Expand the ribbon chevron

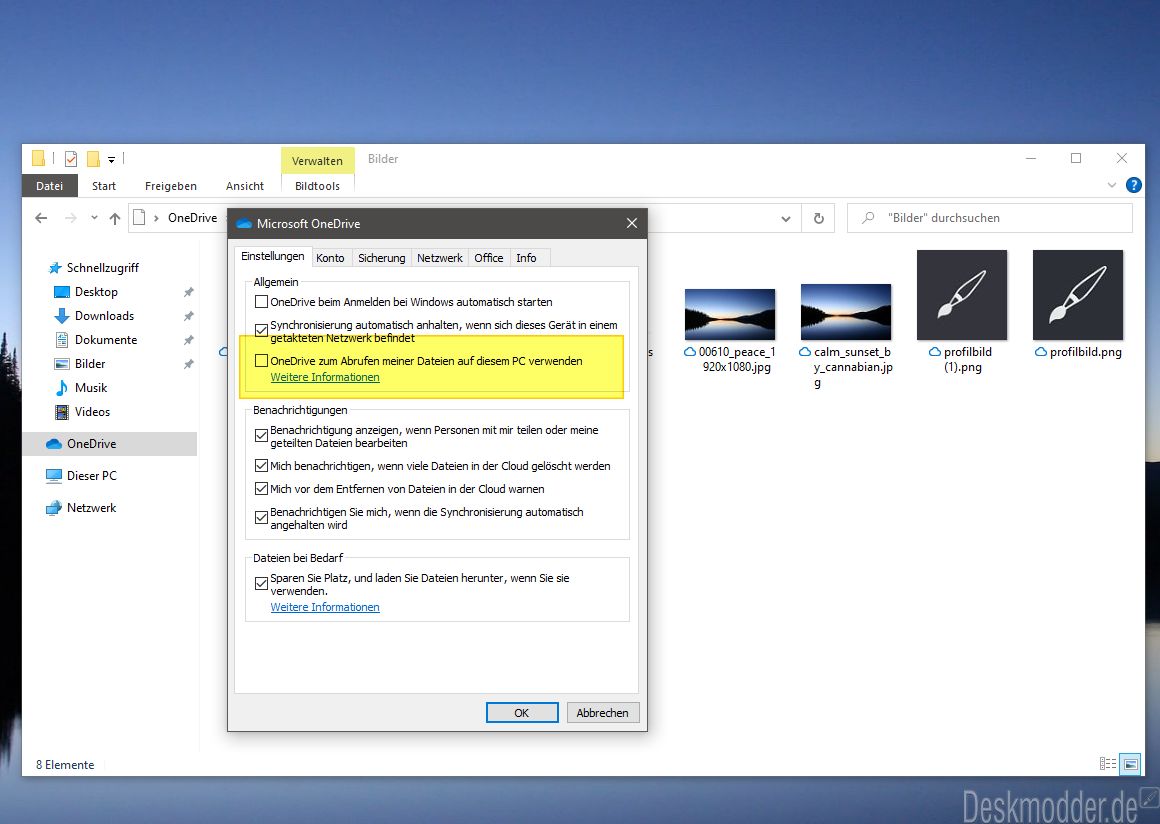(1111, 185)
